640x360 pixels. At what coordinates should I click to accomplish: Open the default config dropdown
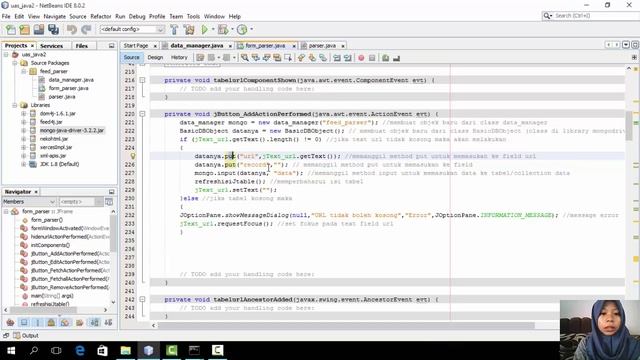[x=132, y=29]
